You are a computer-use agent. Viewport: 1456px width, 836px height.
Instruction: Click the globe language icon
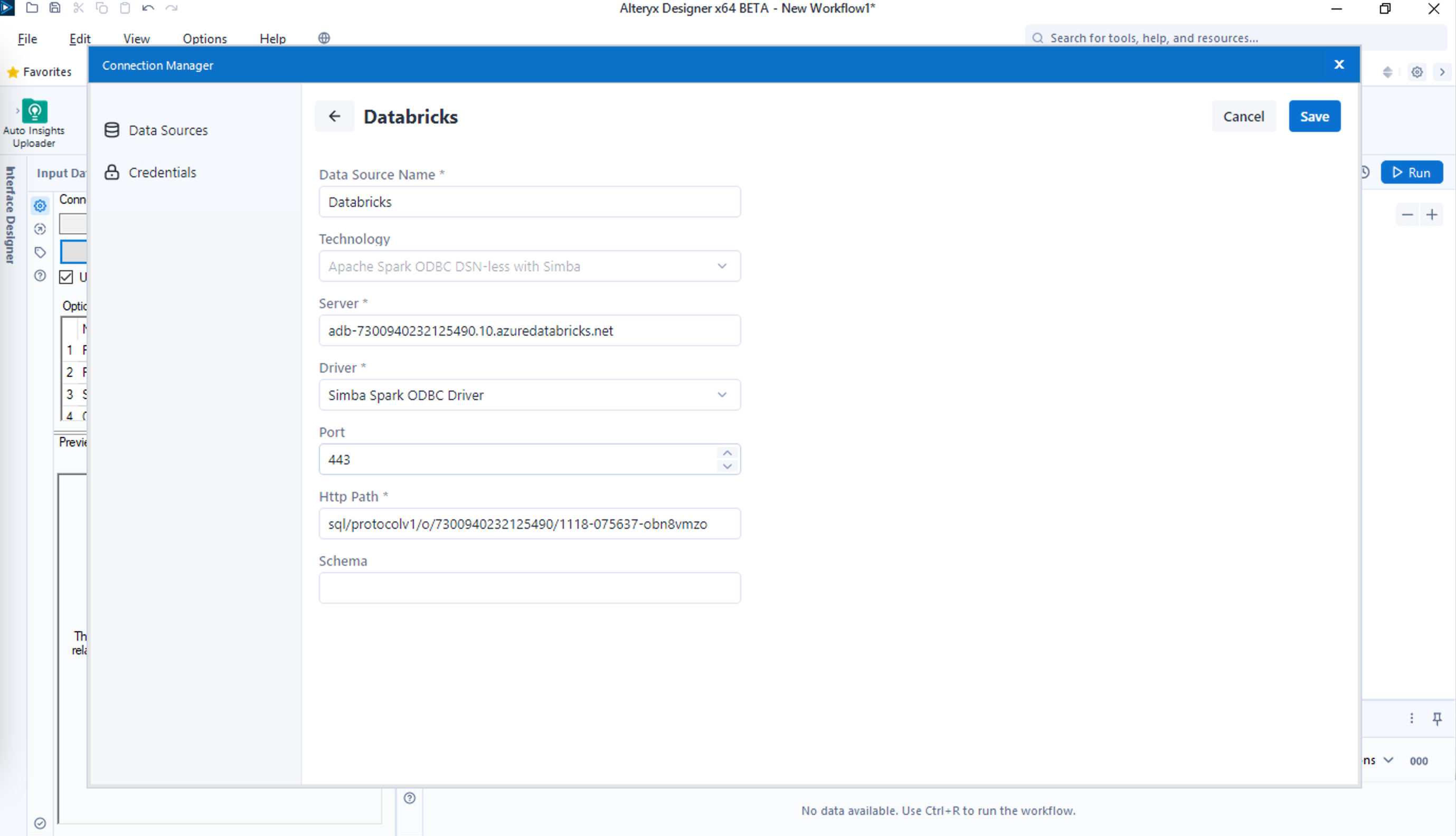(324, 38)
